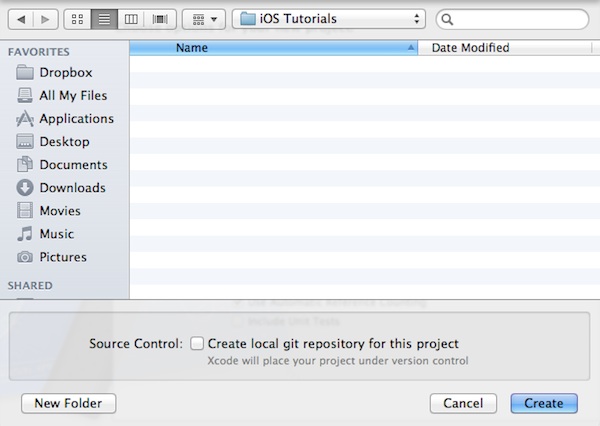Expand the iOS Tutorials location popup
The image size is (600, 426).
point(328,19)
